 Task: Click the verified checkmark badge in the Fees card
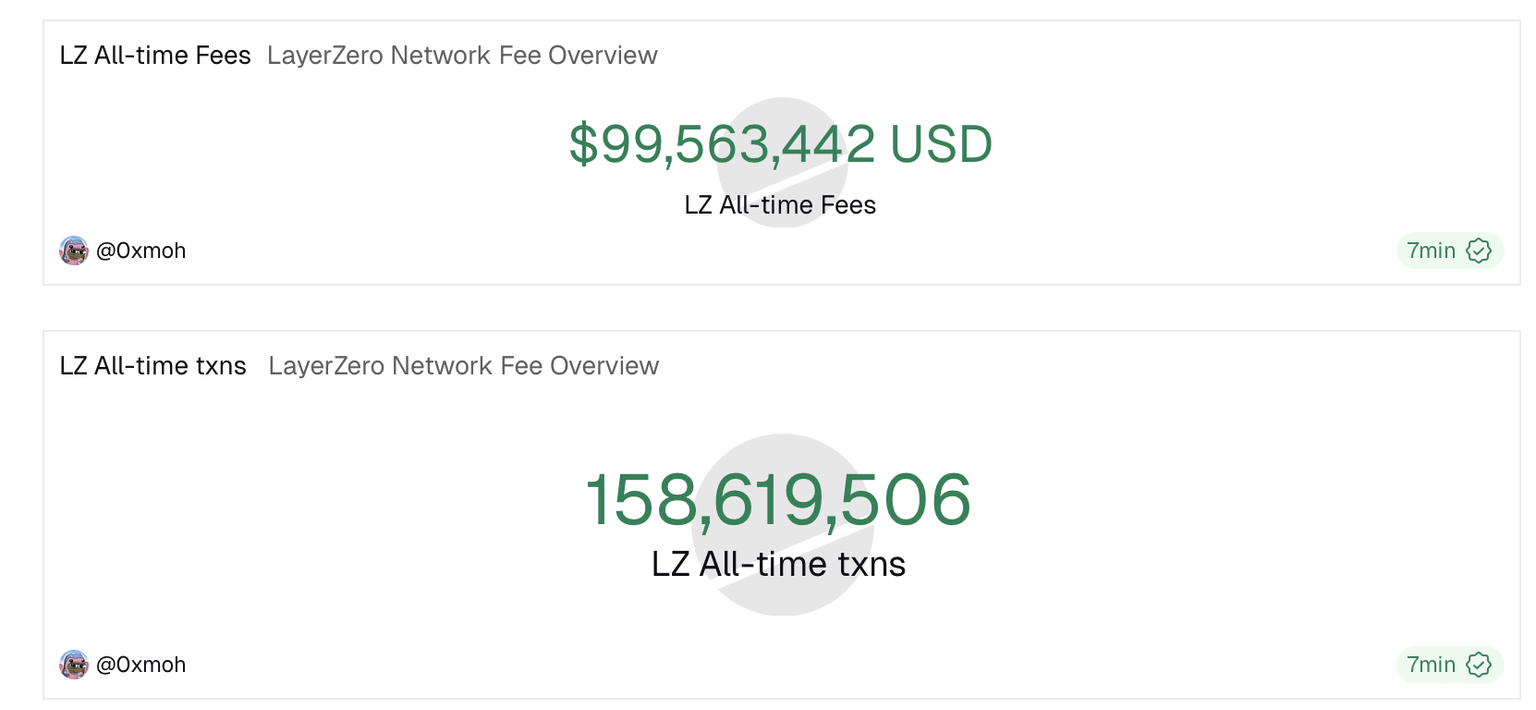point(1478,250)
